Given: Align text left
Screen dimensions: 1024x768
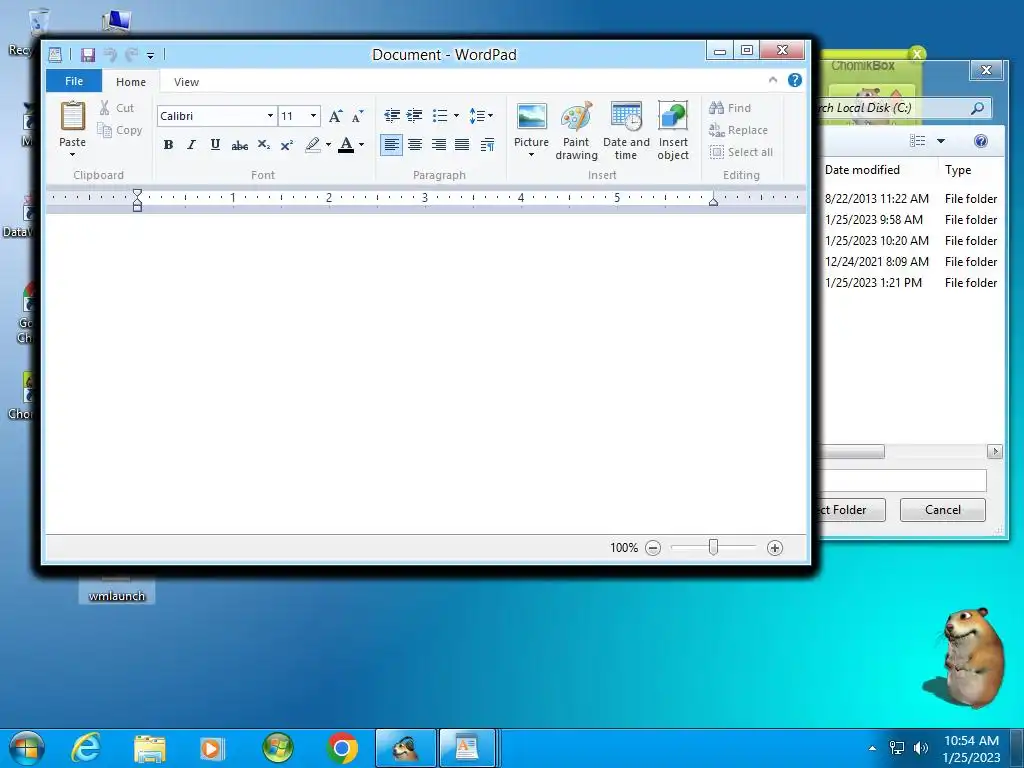Looking at the screenshot, I should pyautogui.click(x=391, y=145).
